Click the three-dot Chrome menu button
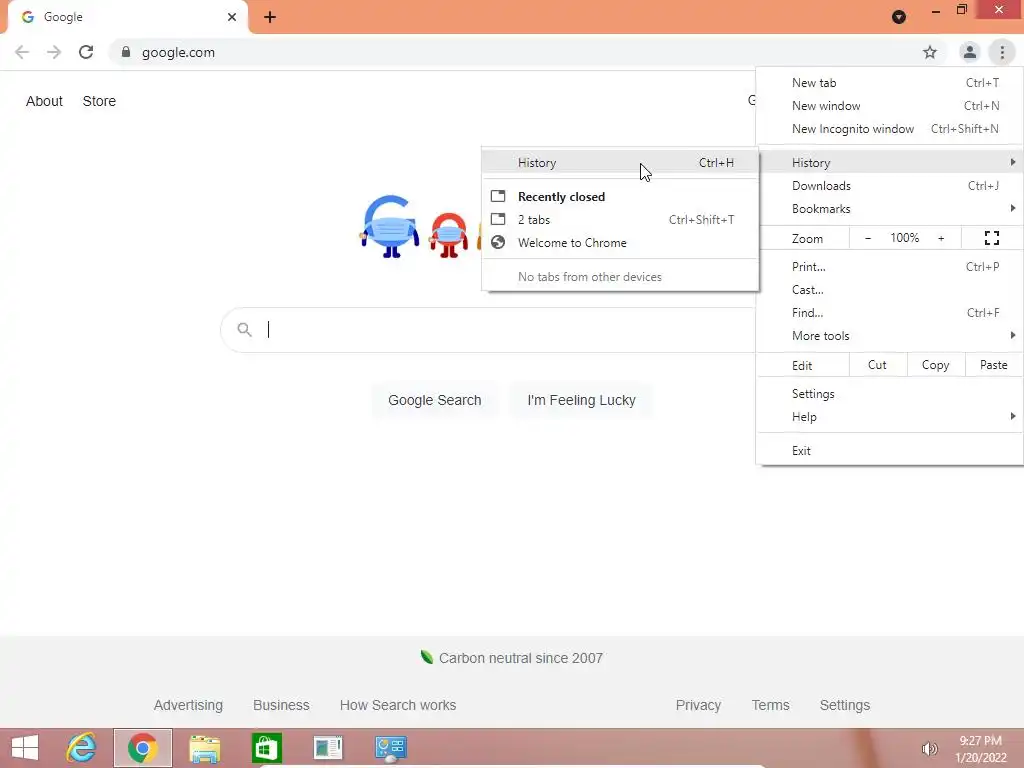The width and height of the screenshot is (1024, 768). pos(1002,52)
